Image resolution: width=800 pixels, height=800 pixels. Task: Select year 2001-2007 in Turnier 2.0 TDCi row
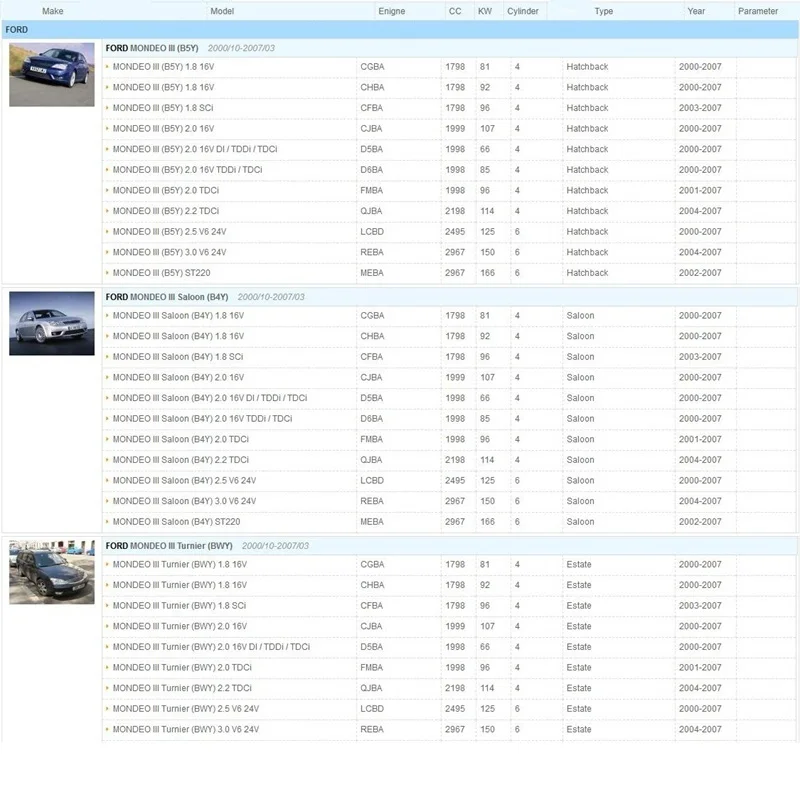[700, 667]
